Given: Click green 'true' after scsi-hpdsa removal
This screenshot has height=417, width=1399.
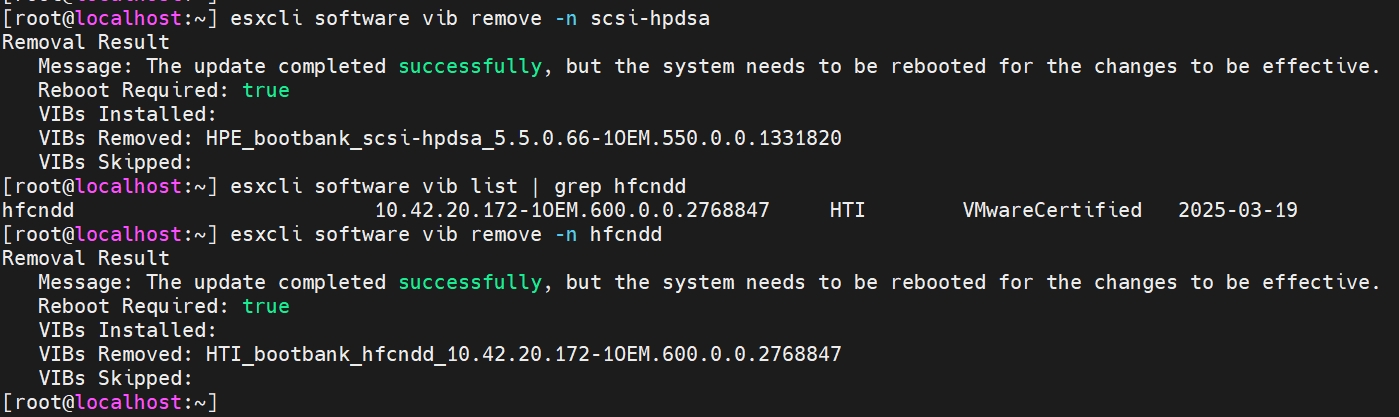Looking at the screenshot, I should tap(265, 90).
